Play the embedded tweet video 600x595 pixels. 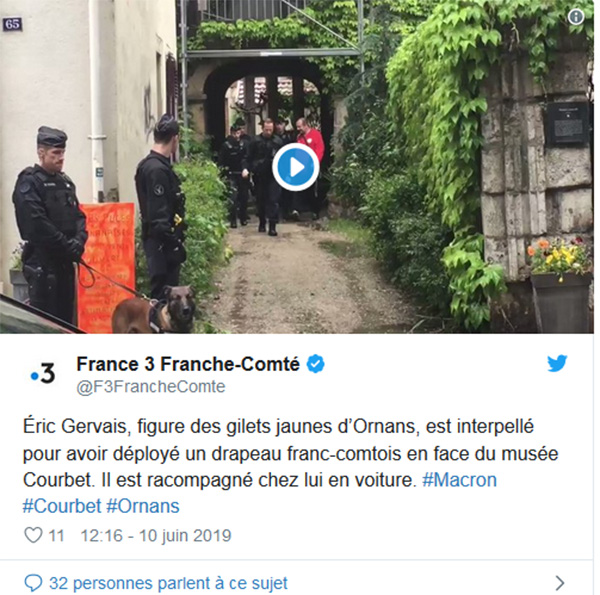click(295, 167)
